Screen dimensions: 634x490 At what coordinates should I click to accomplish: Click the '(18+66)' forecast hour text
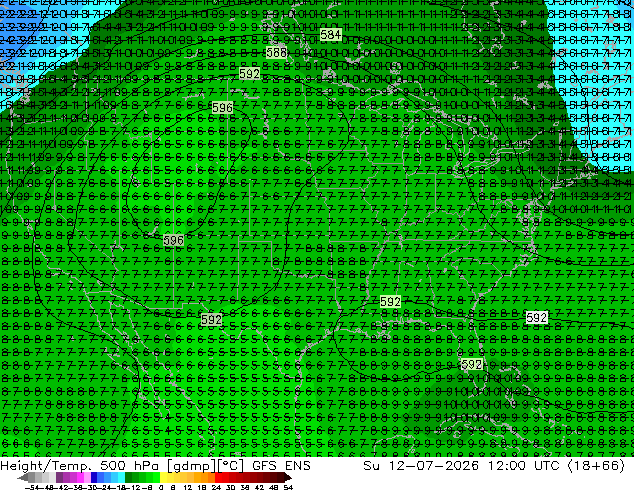click(596, 466)
